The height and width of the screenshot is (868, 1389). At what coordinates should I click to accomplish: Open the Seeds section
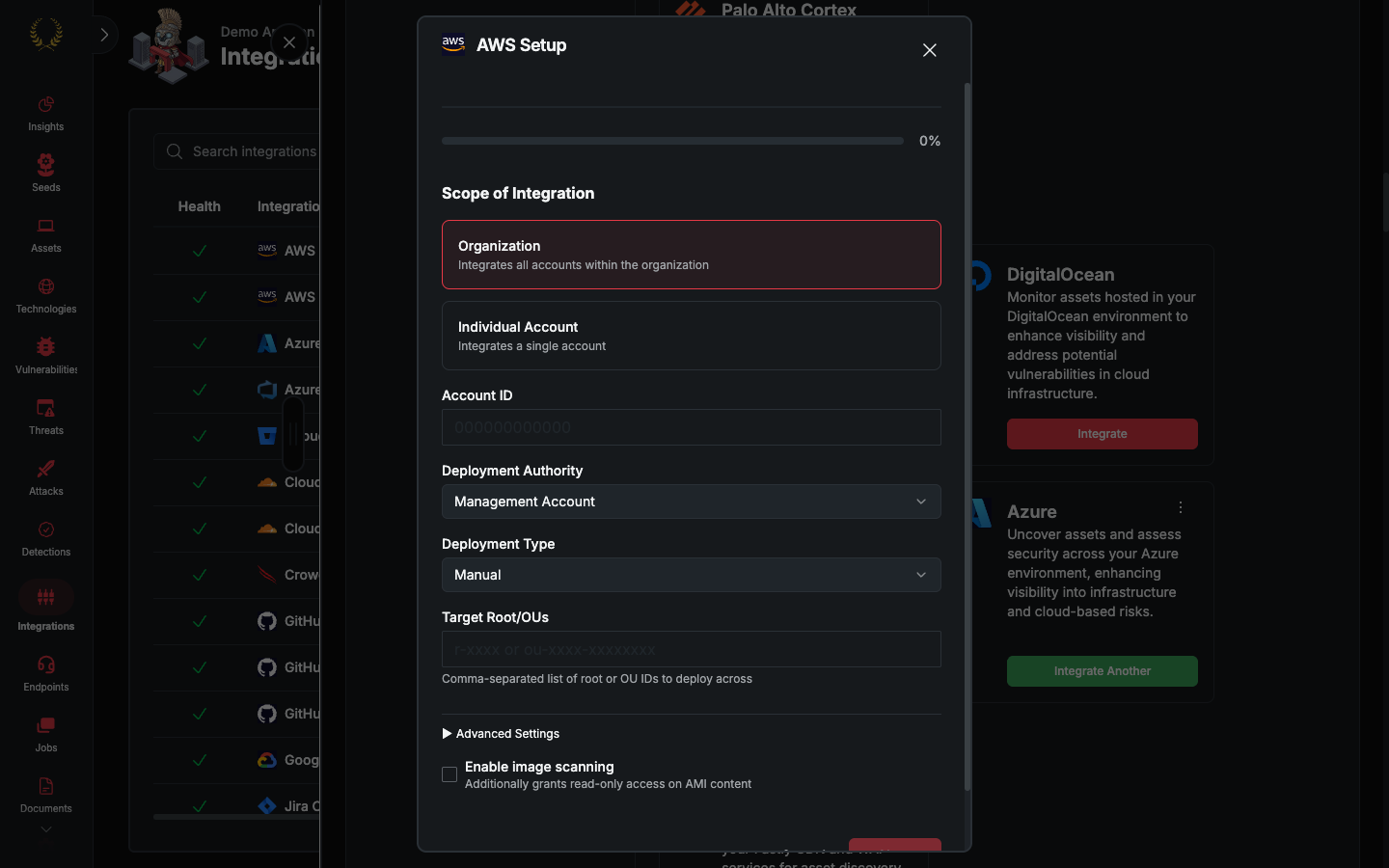point(45,175)
